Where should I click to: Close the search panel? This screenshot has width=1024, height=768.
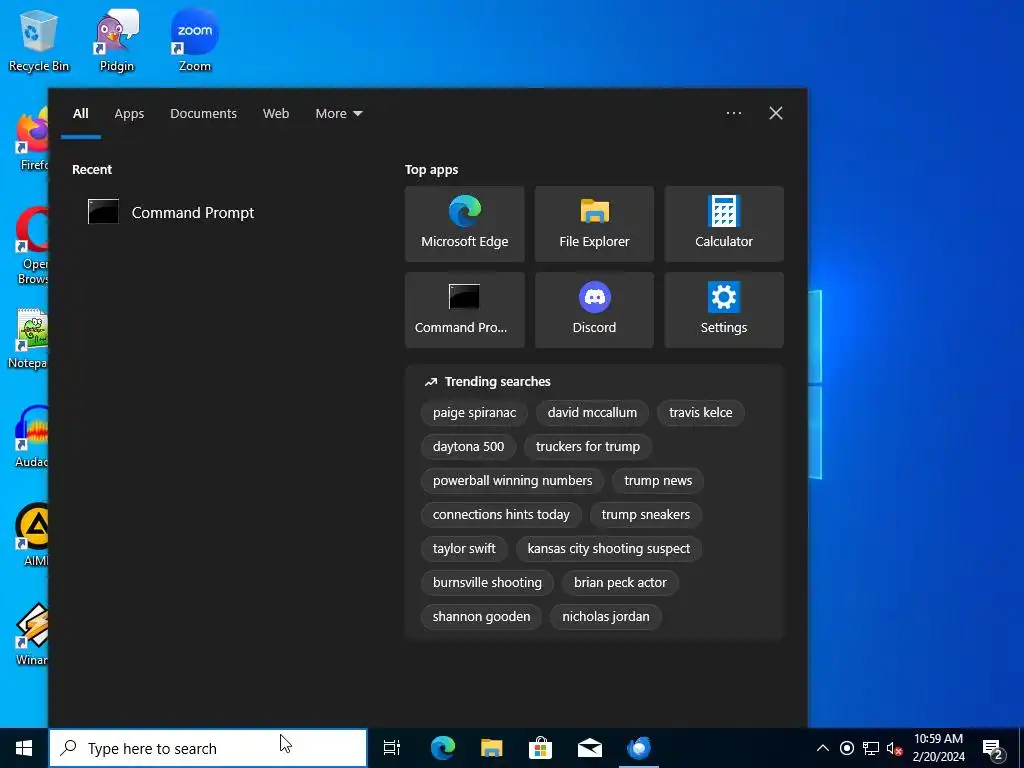776,113
